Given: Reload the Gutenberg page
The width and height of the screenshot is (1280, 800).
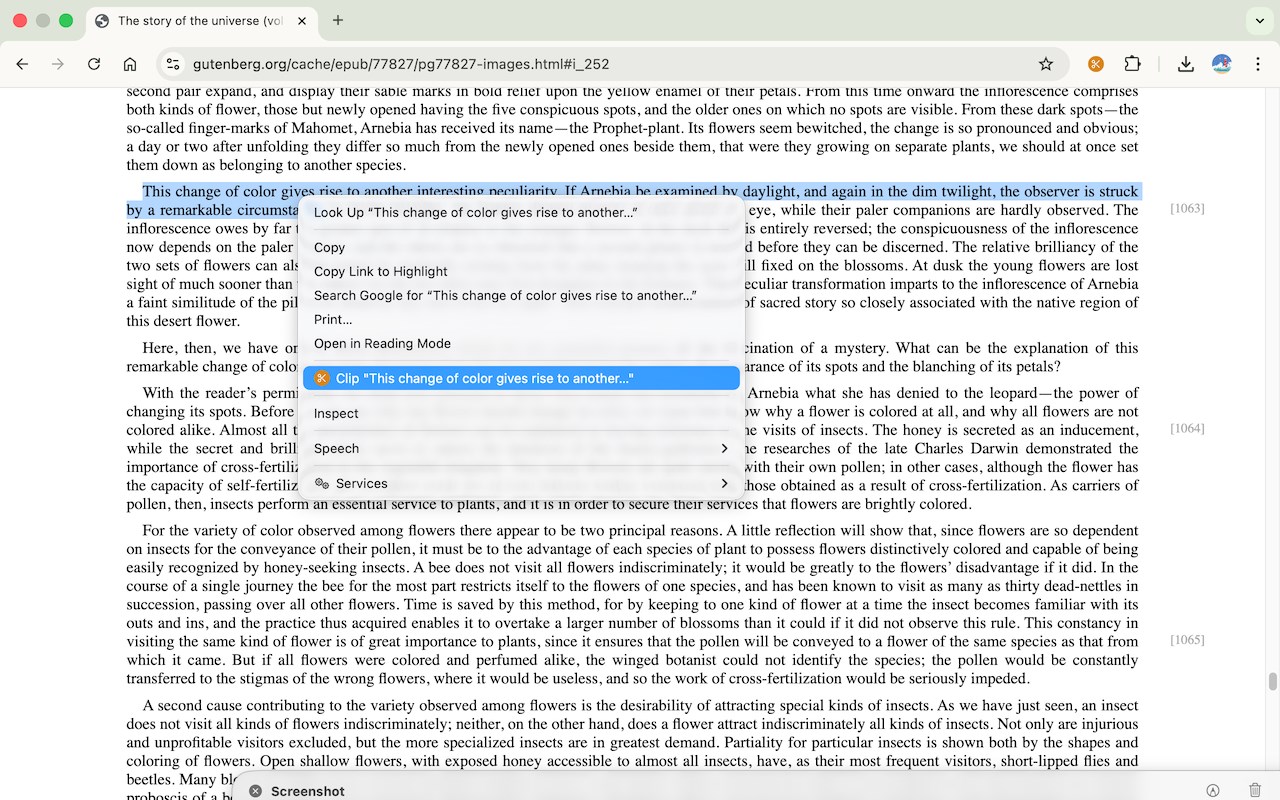Looking at the screenshot, I should coord(94,64).
